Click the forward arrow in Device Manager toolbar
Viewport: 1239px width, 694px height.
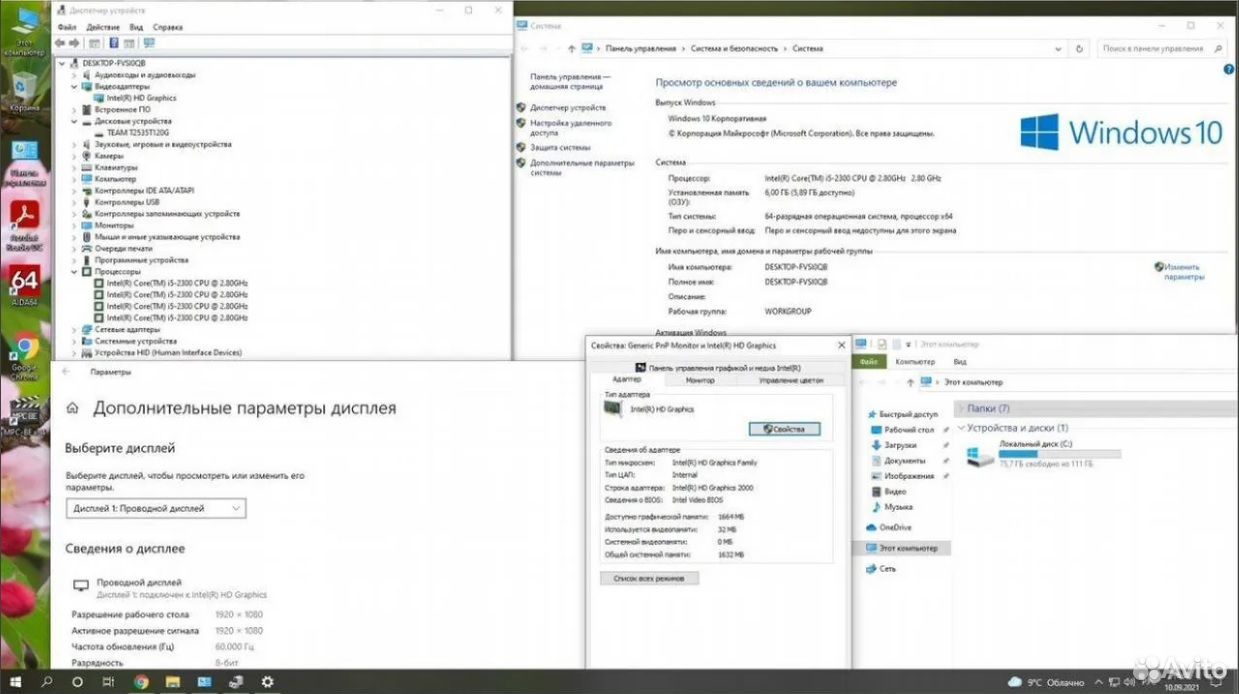coord(75,43)
